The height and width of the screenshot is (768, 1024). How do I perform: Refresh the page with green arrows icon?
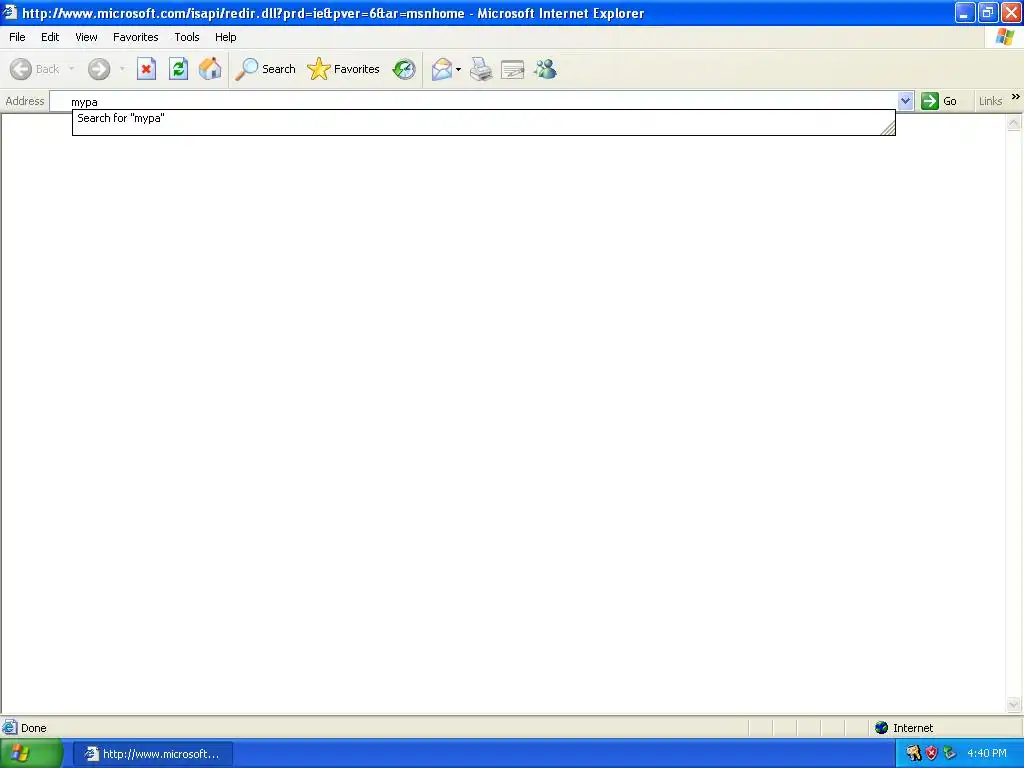point(178,69)
